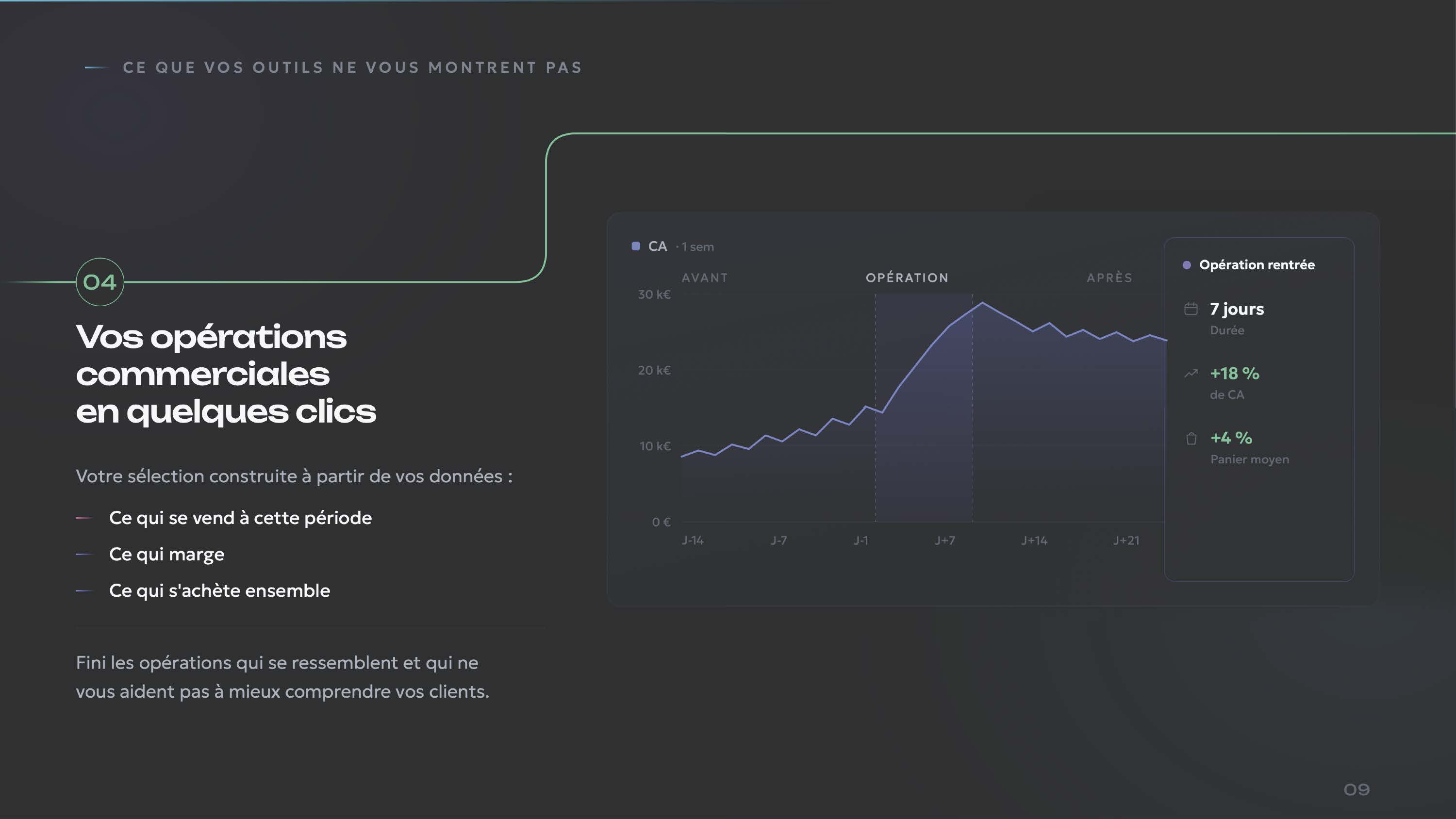Click the Ce qui marge bullet
The height and width of the screenshot is (819, 1456).
point(167,554)
